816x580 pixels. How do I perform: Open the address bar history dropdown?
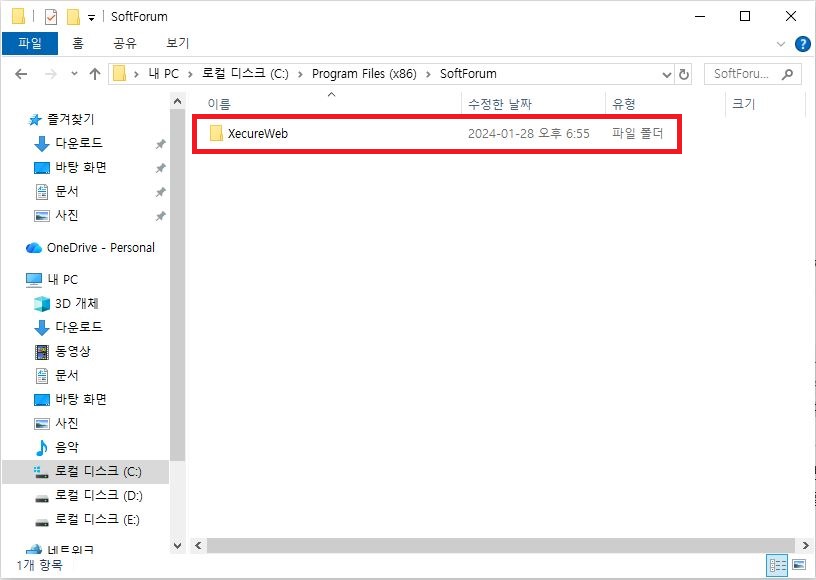coord(667,74)
